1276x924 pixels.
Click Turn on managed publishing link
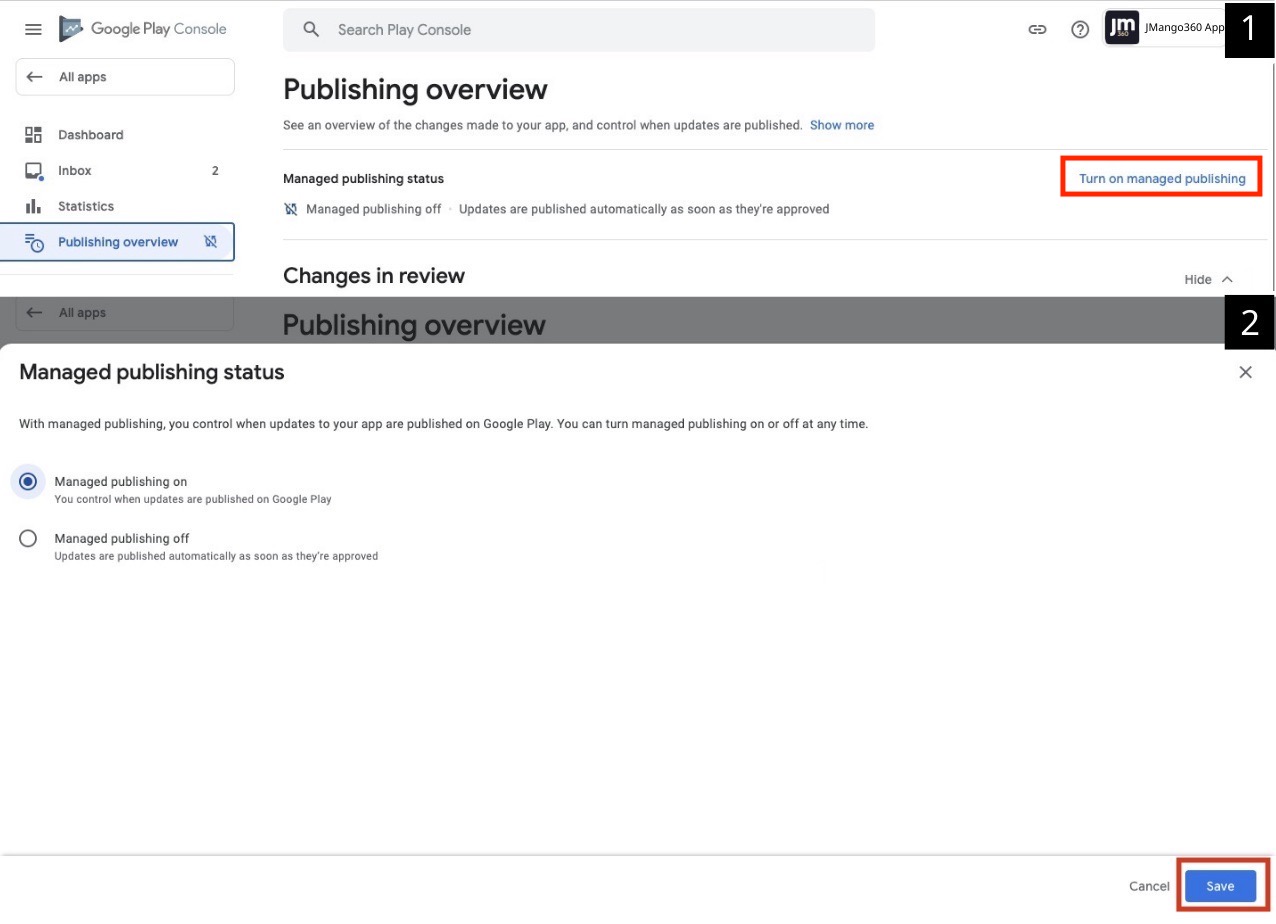(x=1162, y=178)
